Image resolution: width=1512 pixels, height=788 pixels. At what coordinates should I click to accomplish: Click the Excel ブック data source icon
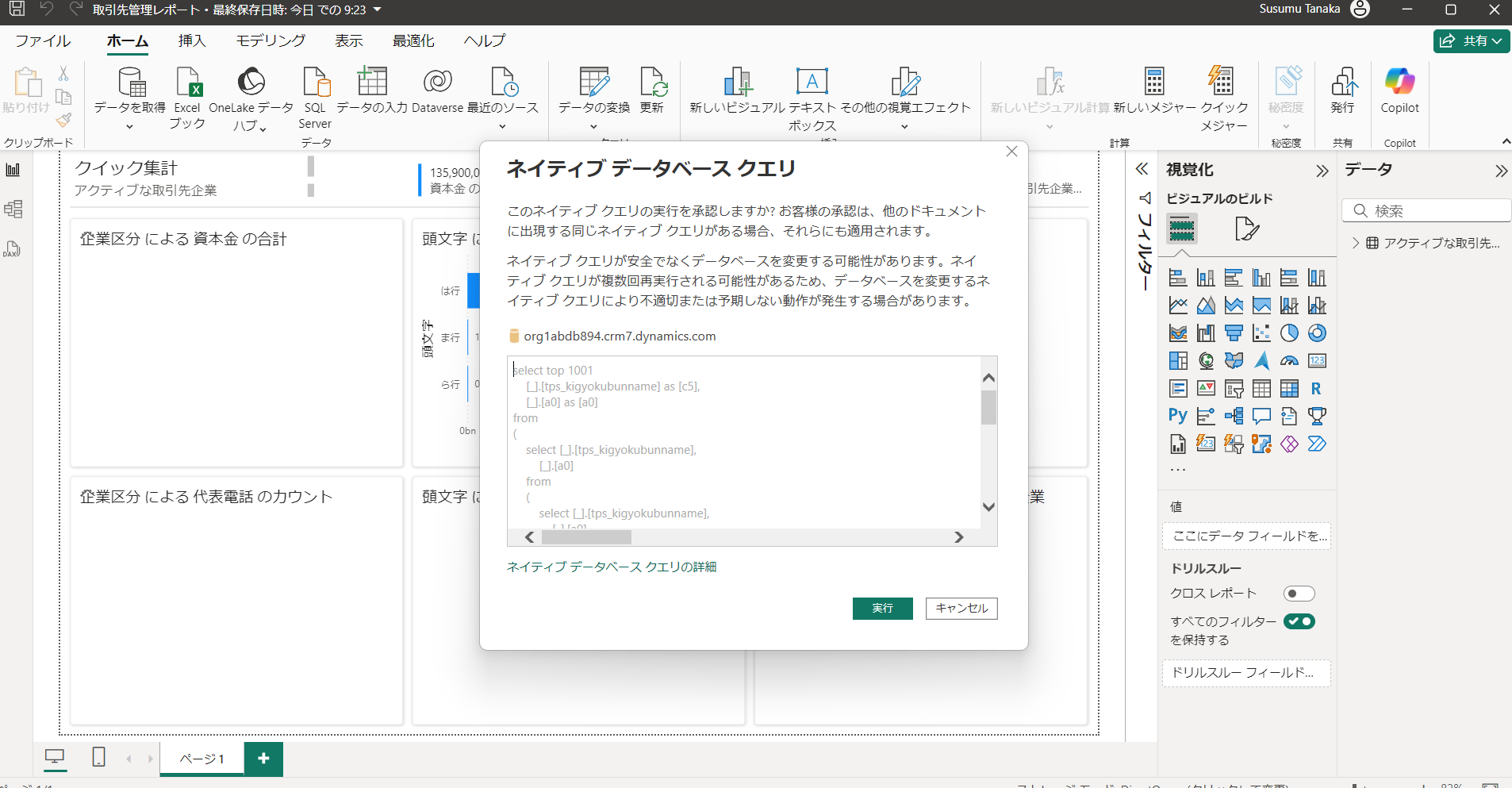(188, 82)
